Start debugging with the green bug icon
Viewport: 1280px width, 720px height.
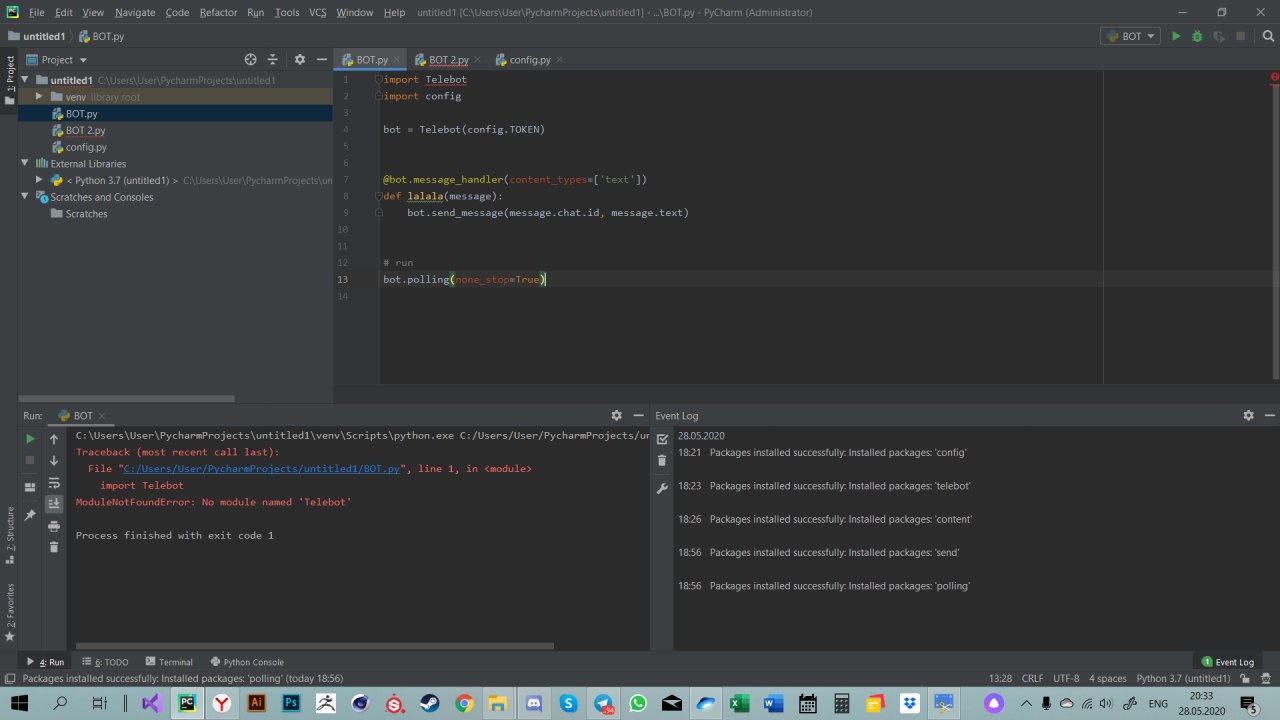(1197, 36)
